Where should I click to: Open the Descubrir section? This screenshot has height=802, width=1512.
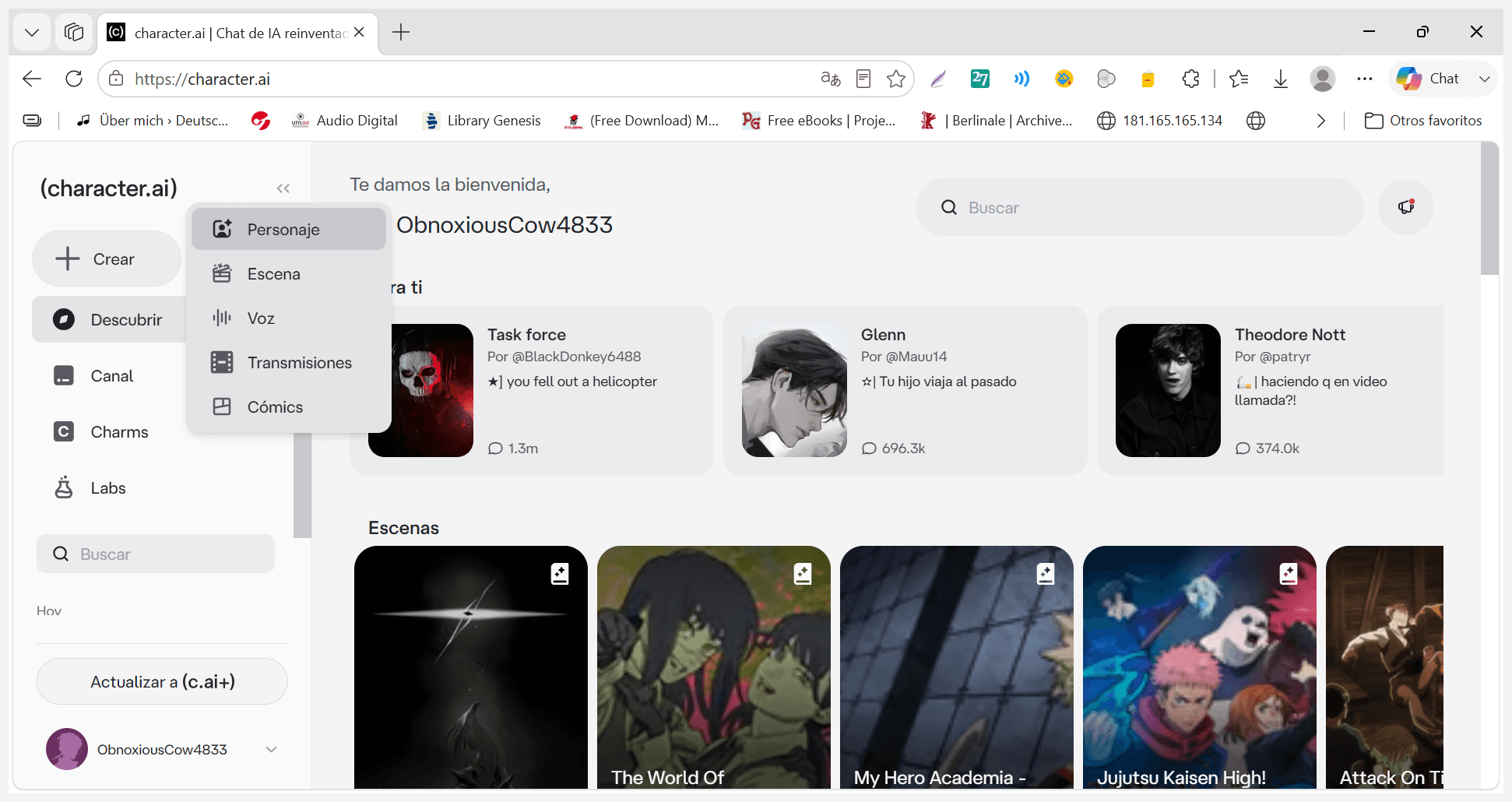109,319
